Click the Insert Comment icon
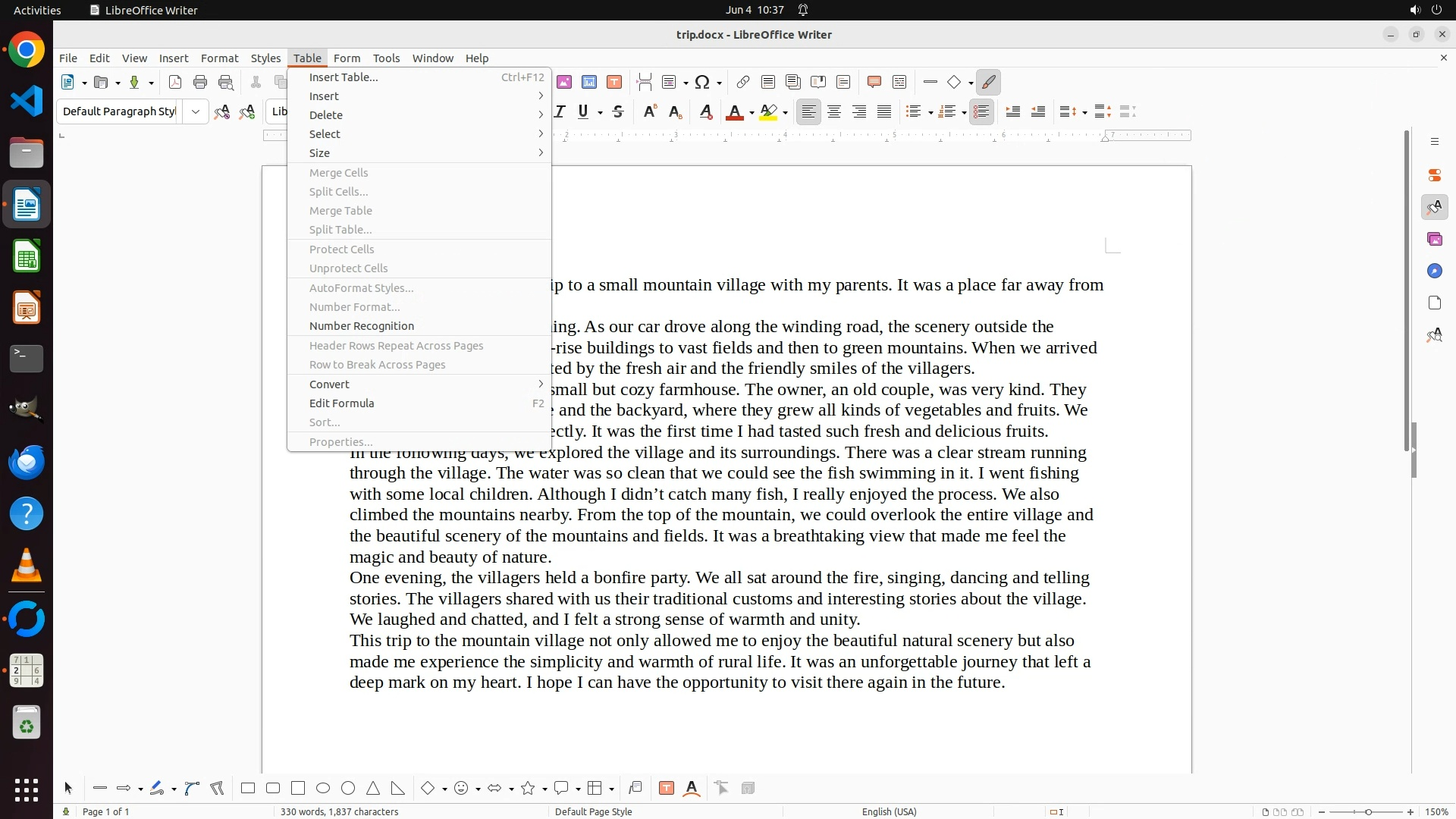This screenshot has height=819, width=1456. click(x=874, y=82)
